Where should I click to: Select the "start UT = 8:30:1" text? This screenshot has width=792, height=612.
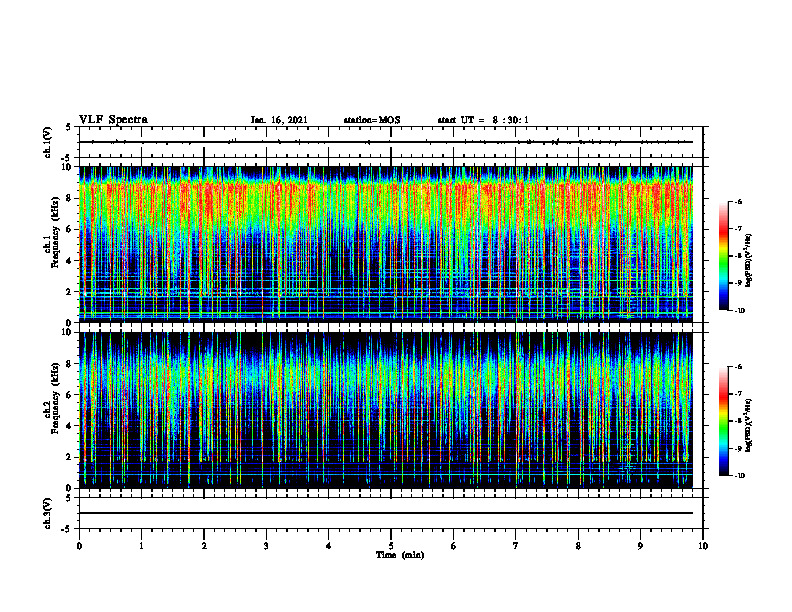[x=483, y=120]
